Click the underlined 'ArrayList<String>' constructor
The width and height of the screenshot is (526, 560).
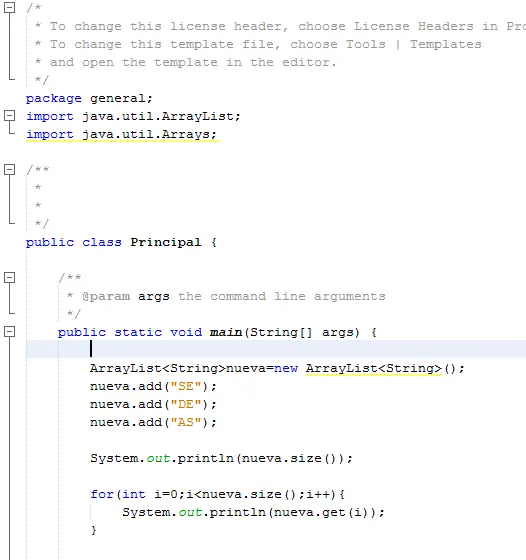click(374, 369)
